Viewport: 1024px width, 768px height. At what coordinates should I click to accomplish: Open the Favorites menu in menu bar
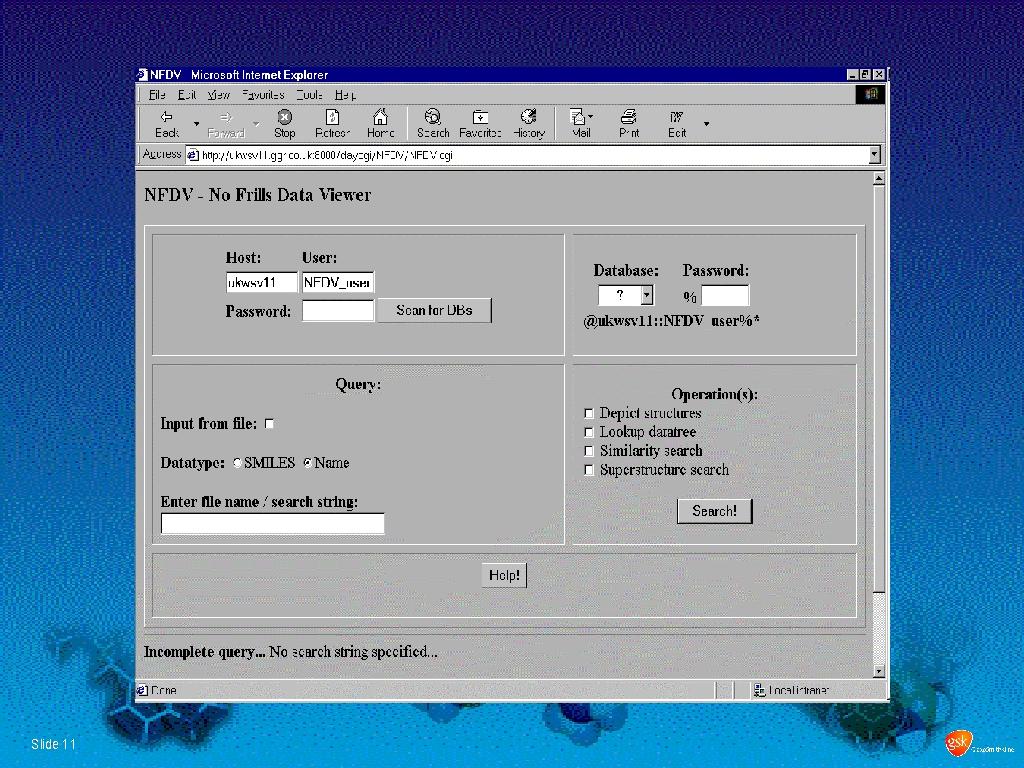[263, 95]
